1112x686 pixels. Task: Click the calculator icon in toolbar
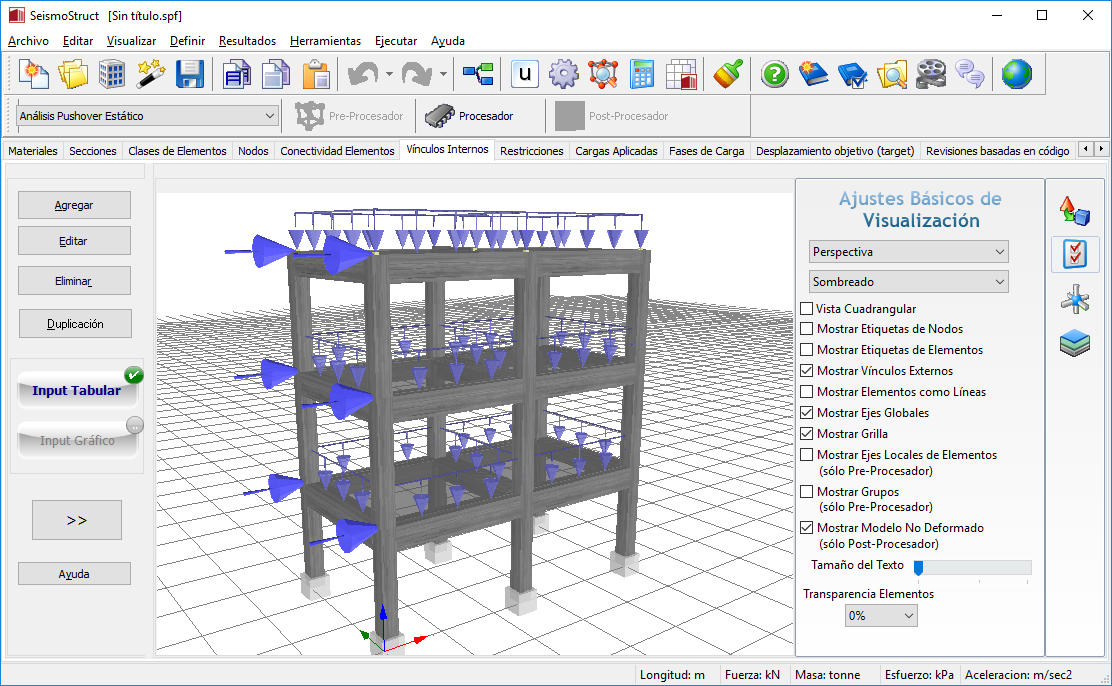[642, 74]
